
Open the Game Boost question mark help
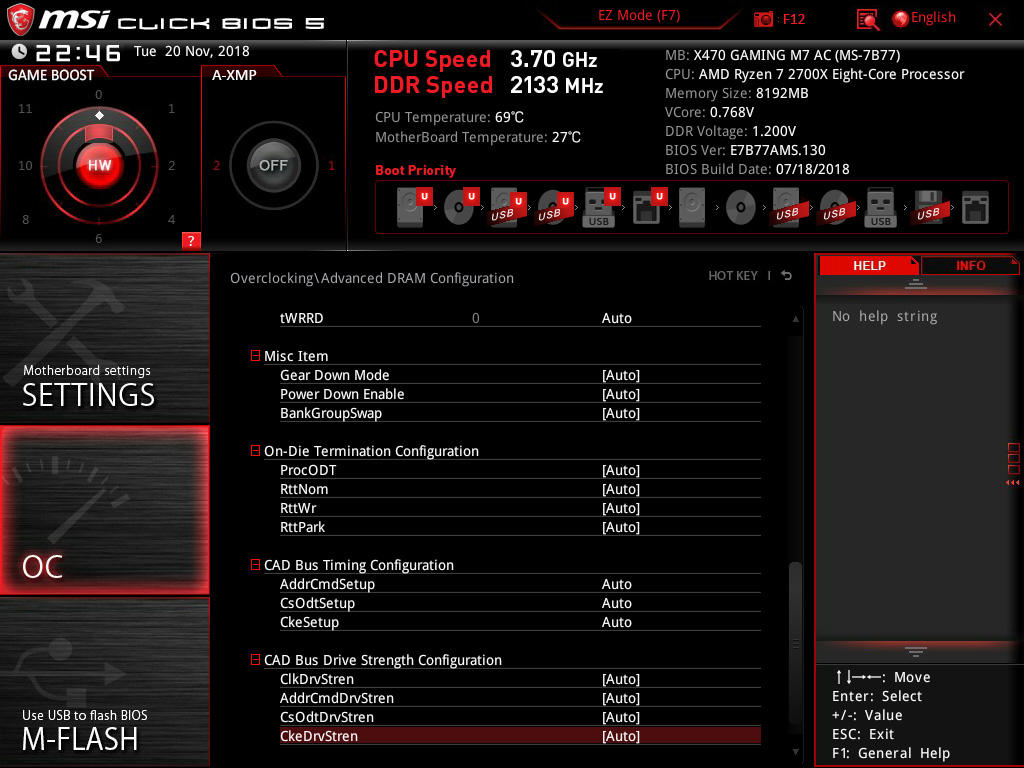[x=191, y=240]
